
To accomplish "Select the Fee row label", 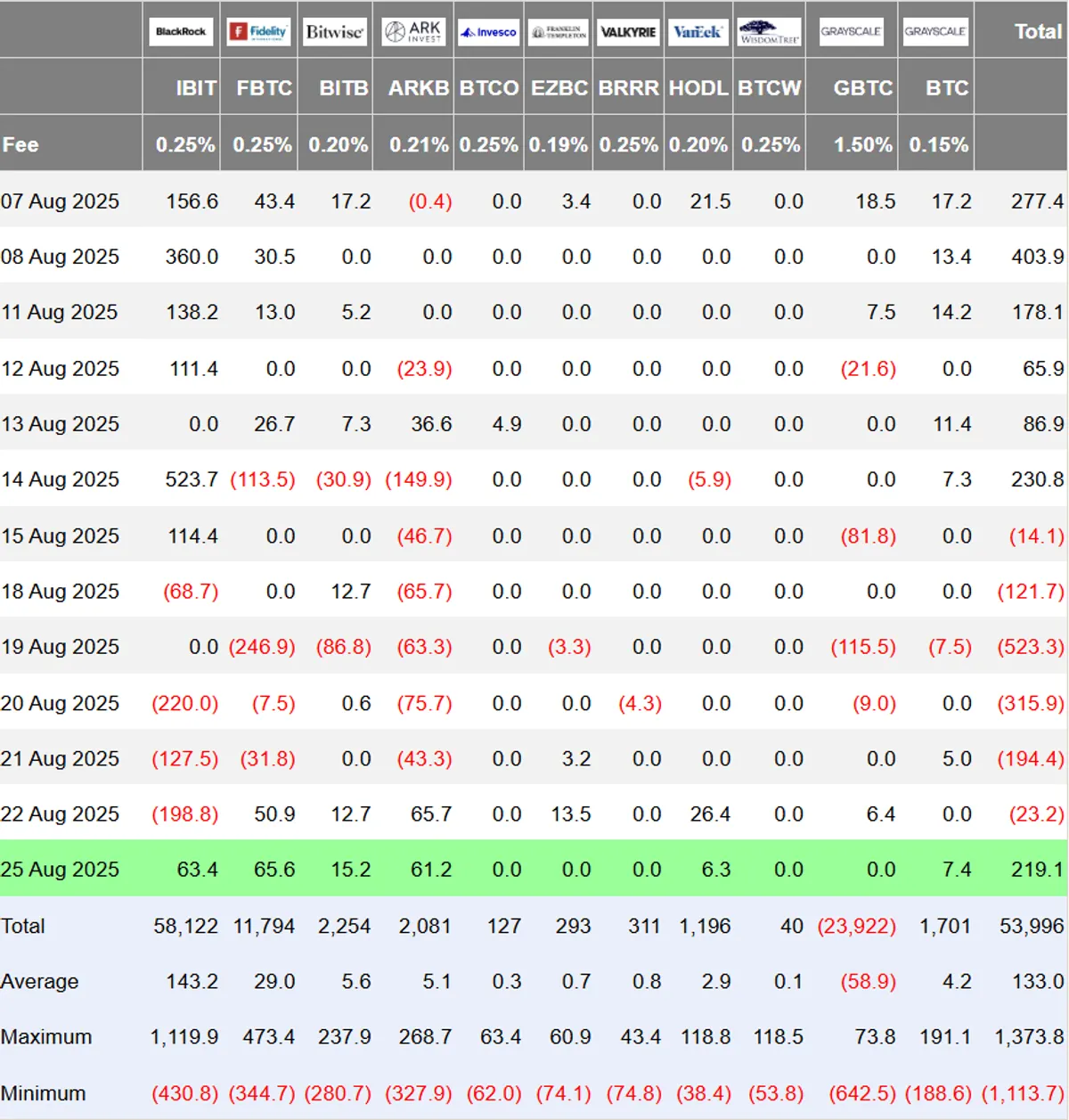I will click(x=20, y=144).
